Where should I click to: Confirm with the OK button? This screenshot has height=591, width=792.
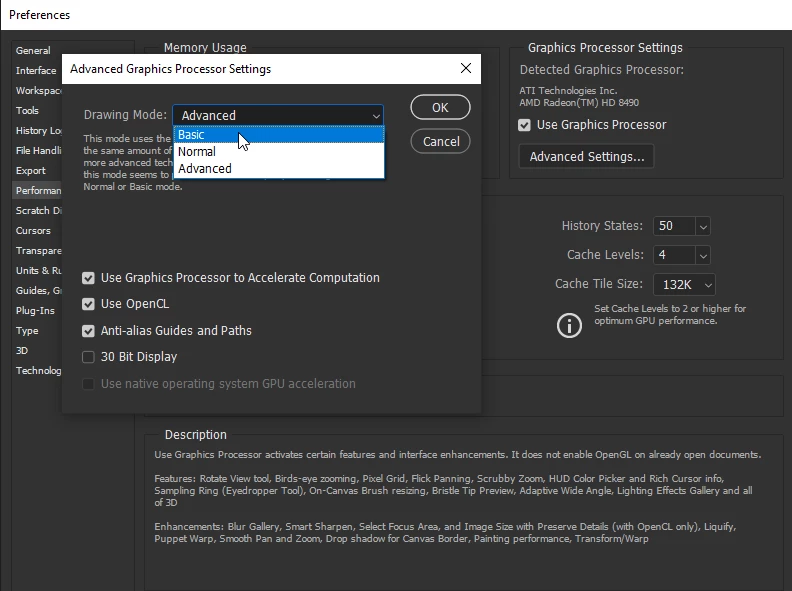[x=440, y=108]
